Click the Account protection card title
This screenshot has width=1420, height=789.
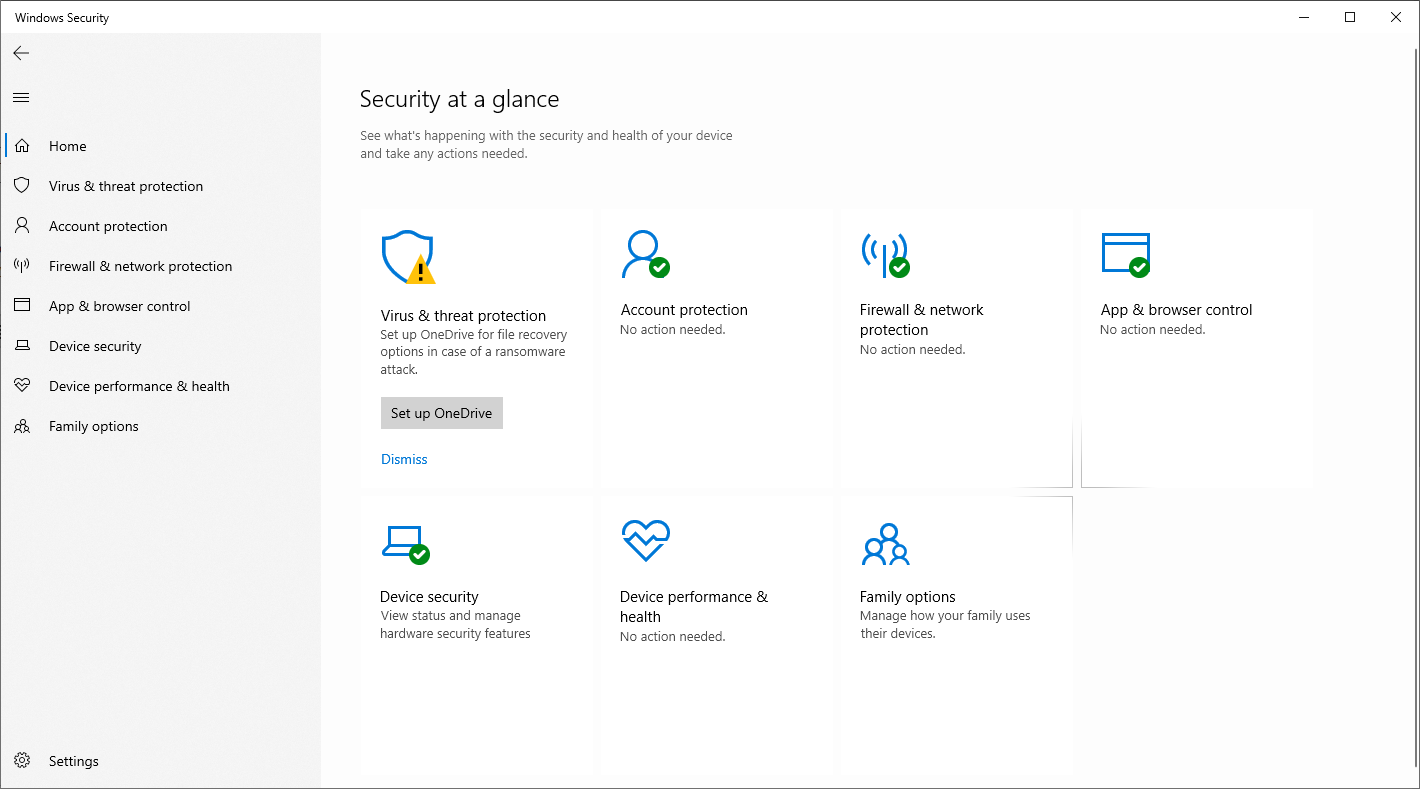coord(684,310)
